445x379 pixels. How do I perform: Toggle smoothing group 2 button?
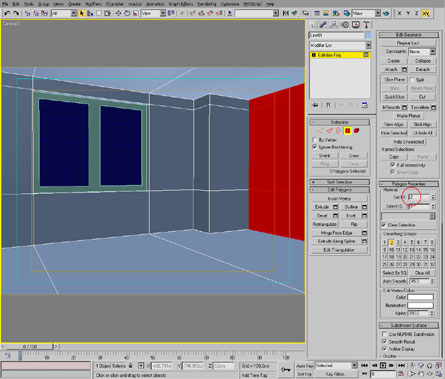[392, 242]
